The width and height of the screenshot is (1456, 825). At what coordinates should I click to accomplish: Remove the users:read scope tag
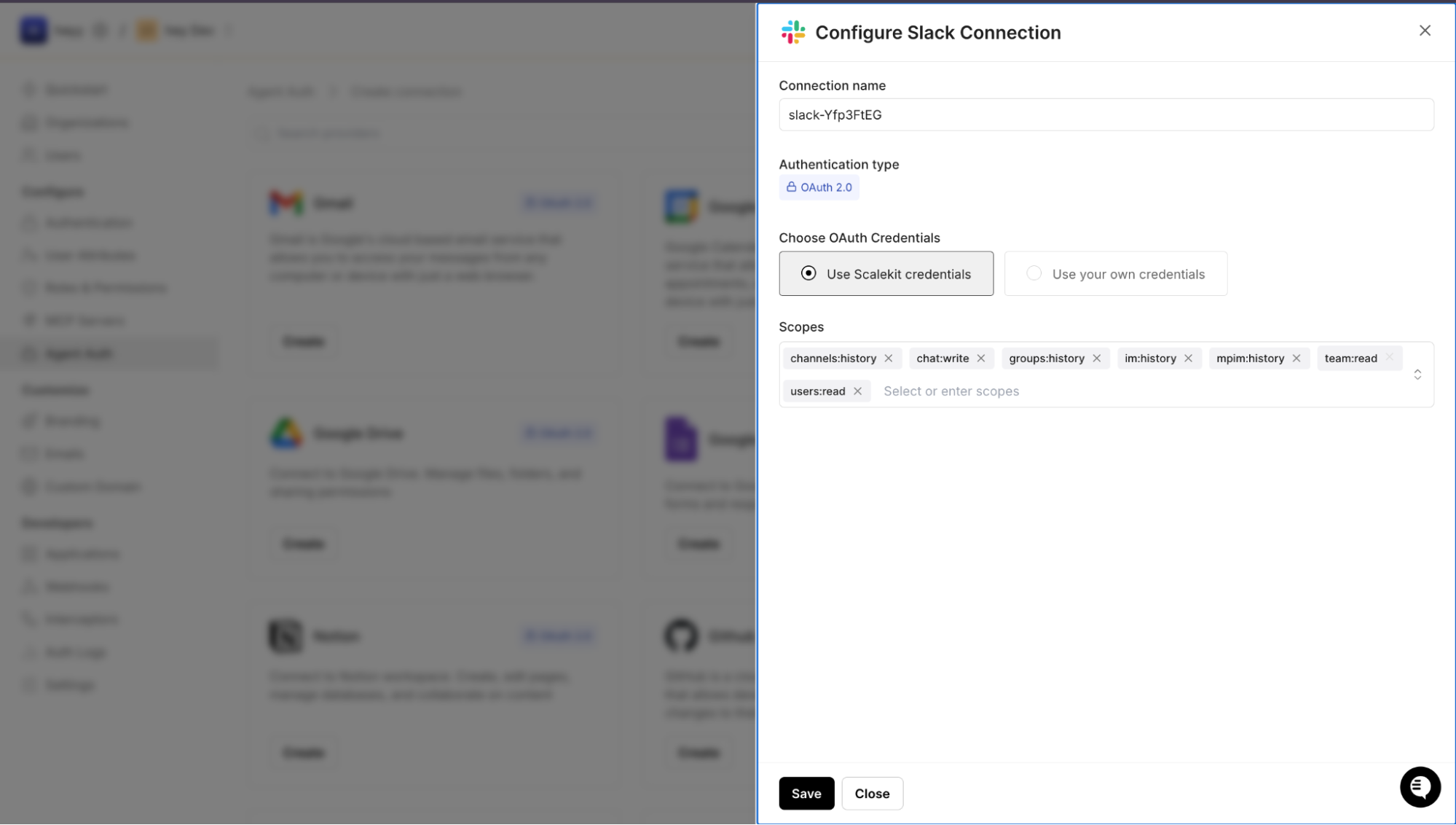click(x=858, y=391)
